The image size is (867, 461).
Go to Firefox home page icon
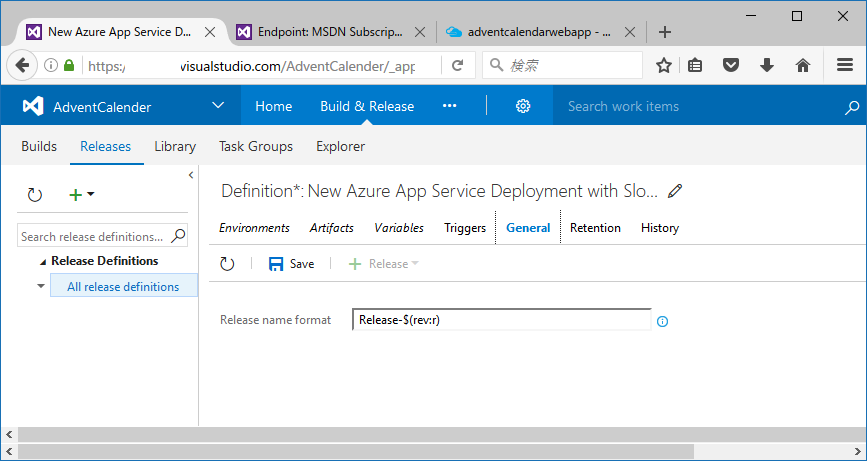(802, 65)
